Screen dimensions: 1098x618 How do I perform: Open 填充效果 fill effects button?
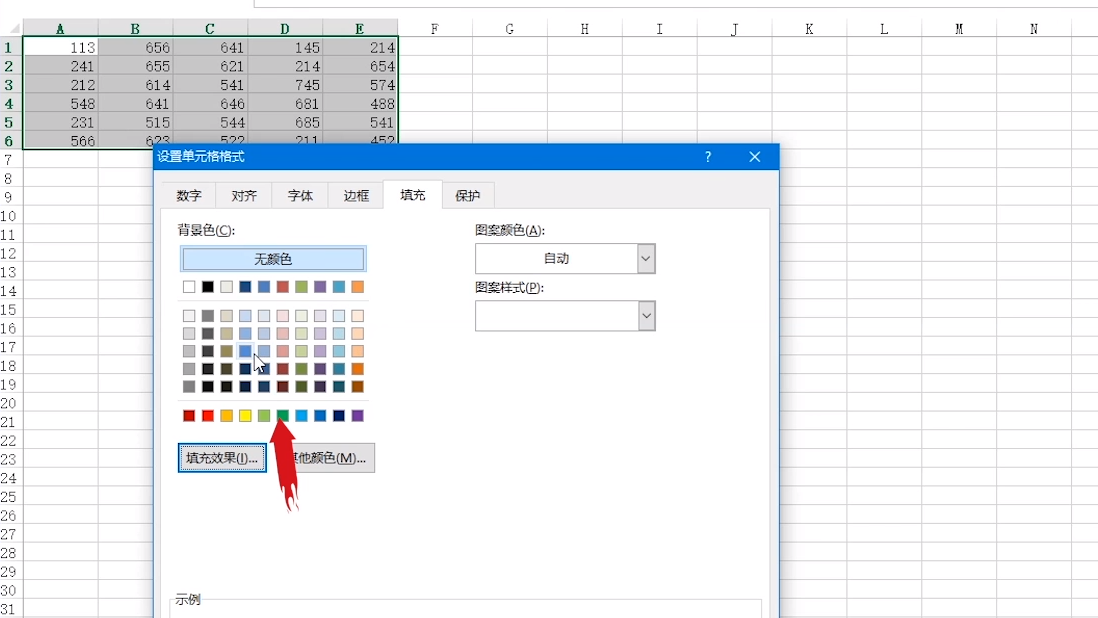pyautogui.click(x=222, y=458)
